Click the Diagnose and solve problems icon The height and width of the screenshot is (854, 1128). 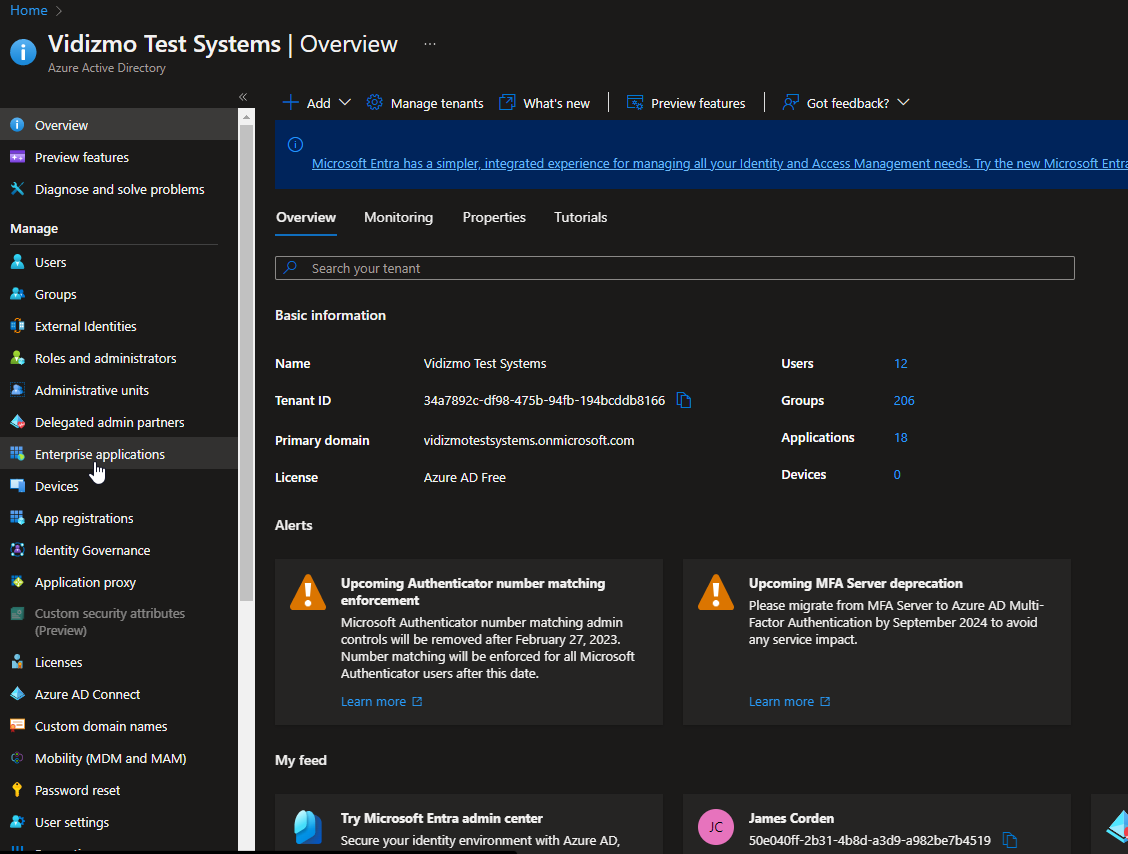click(17, 189)
